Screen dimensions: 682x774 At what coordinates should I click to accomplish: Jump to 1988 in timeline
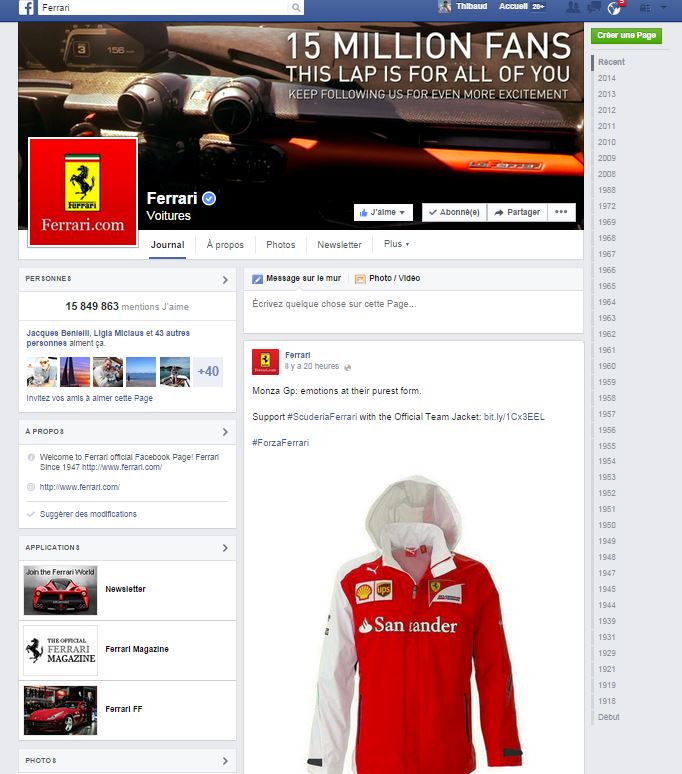[x=606, y=190]
